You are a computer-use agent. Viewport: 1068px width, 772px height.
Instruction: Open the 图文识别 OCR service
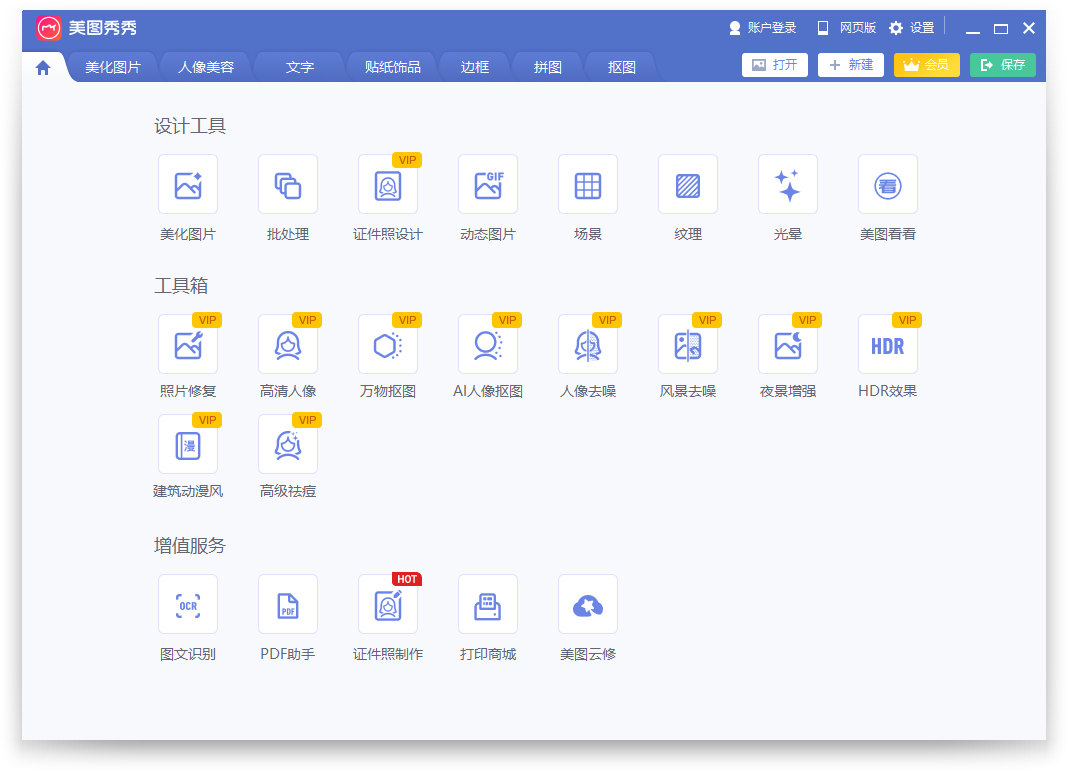tap(188, 604)
